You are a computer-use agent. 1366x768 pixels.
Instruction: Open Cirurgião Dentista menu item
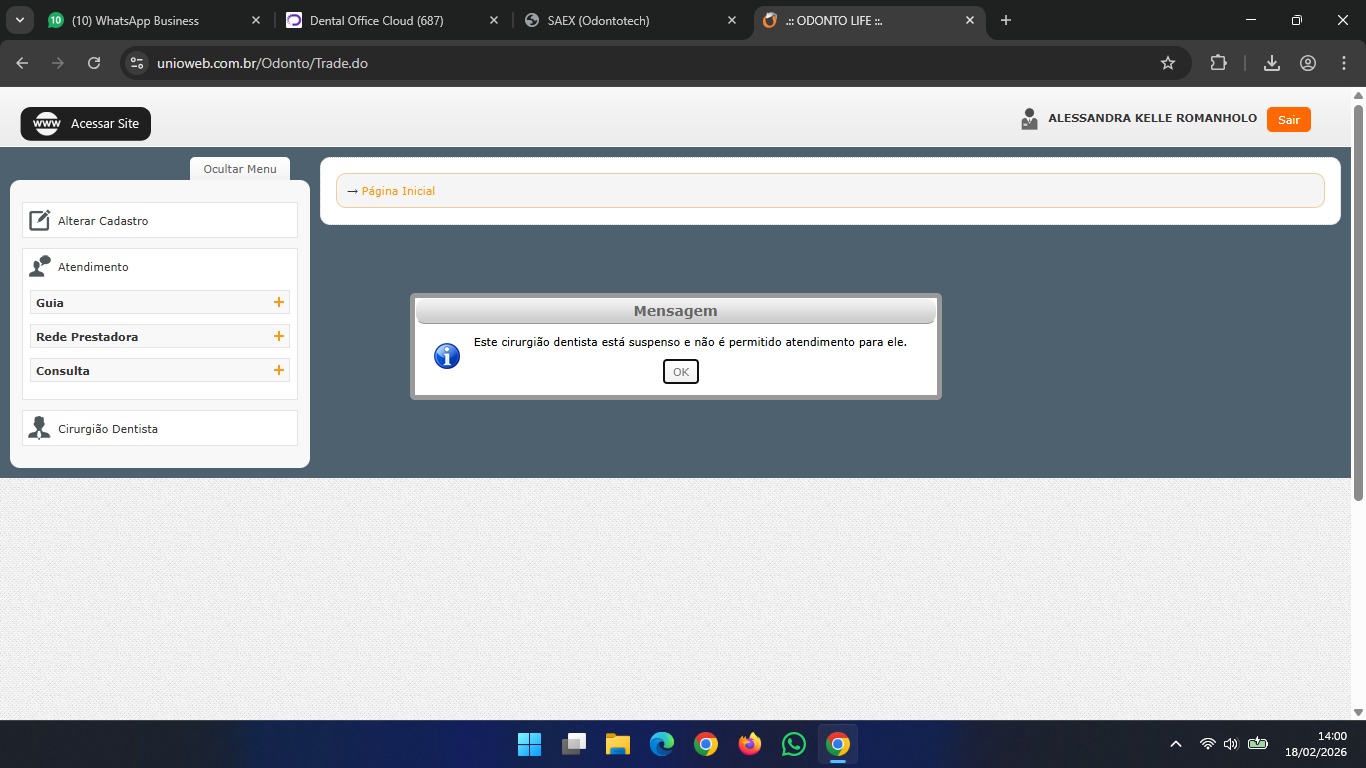click(160, 428)
